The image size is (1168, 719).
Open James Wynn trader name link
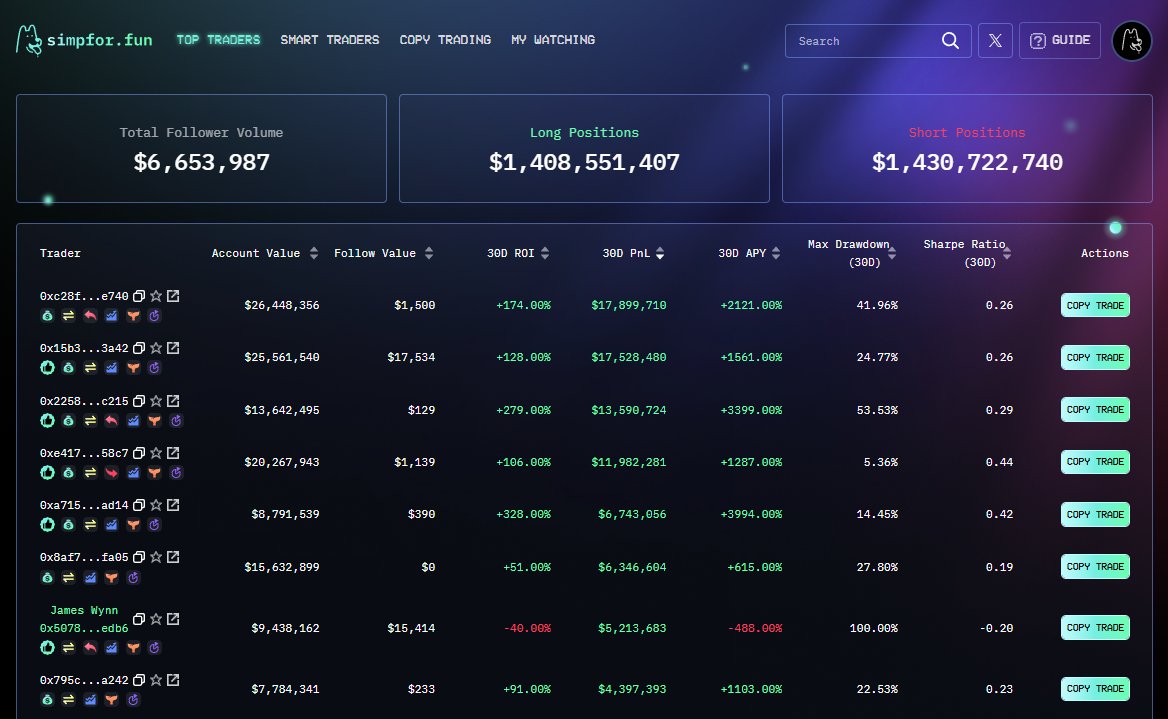click(83, 610)
